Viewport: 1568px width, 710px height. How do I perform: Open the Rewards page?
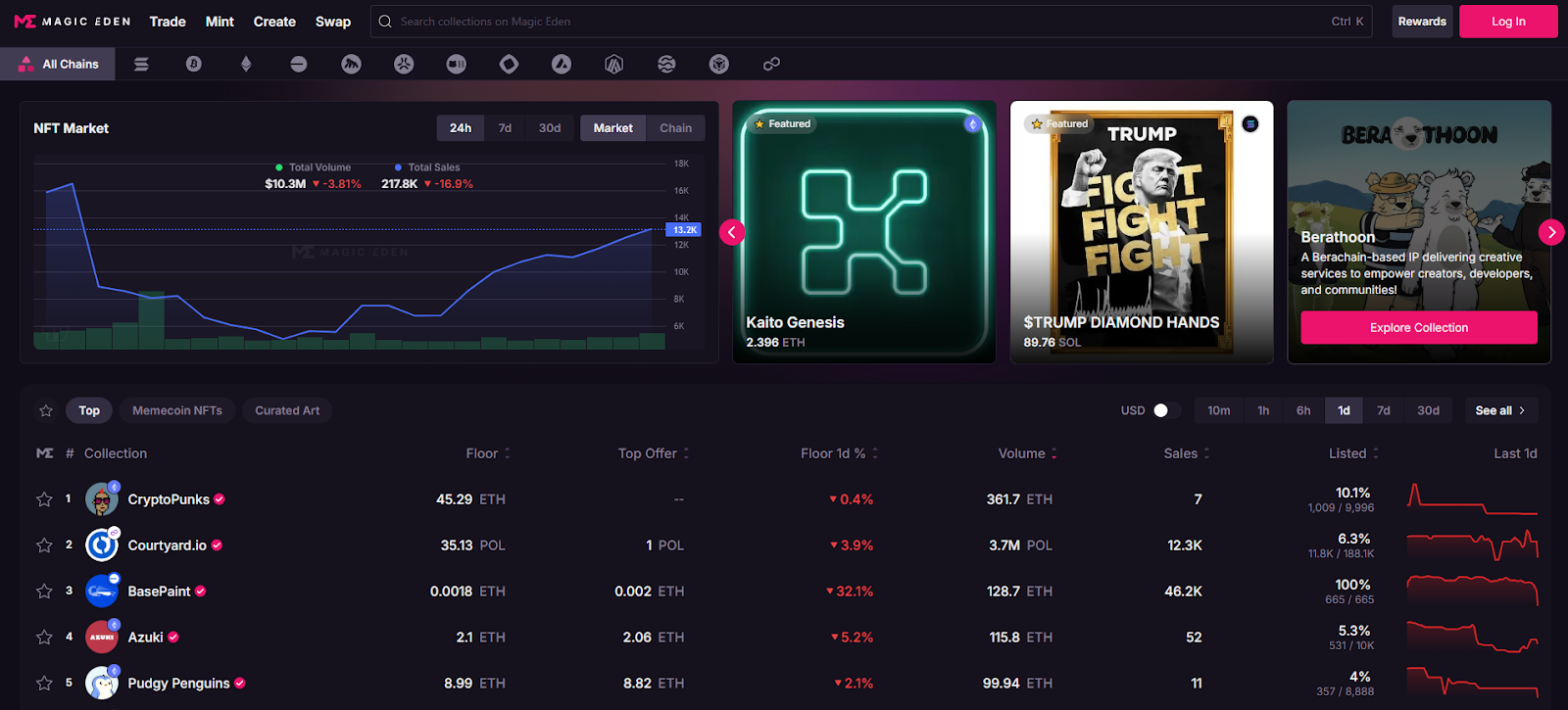(1422, 22)
